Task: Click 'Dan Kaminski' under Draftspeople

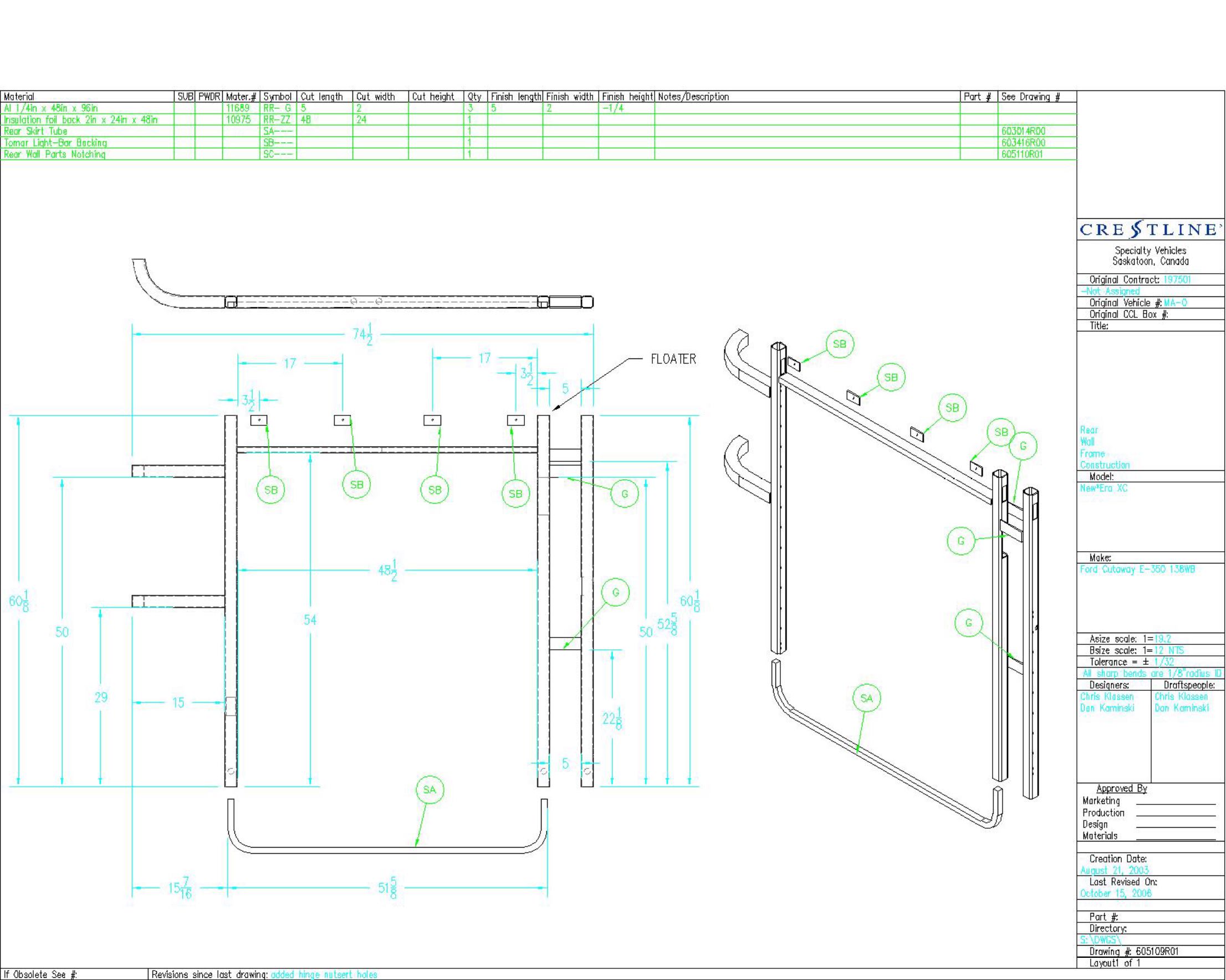Action: (1181, 707)
